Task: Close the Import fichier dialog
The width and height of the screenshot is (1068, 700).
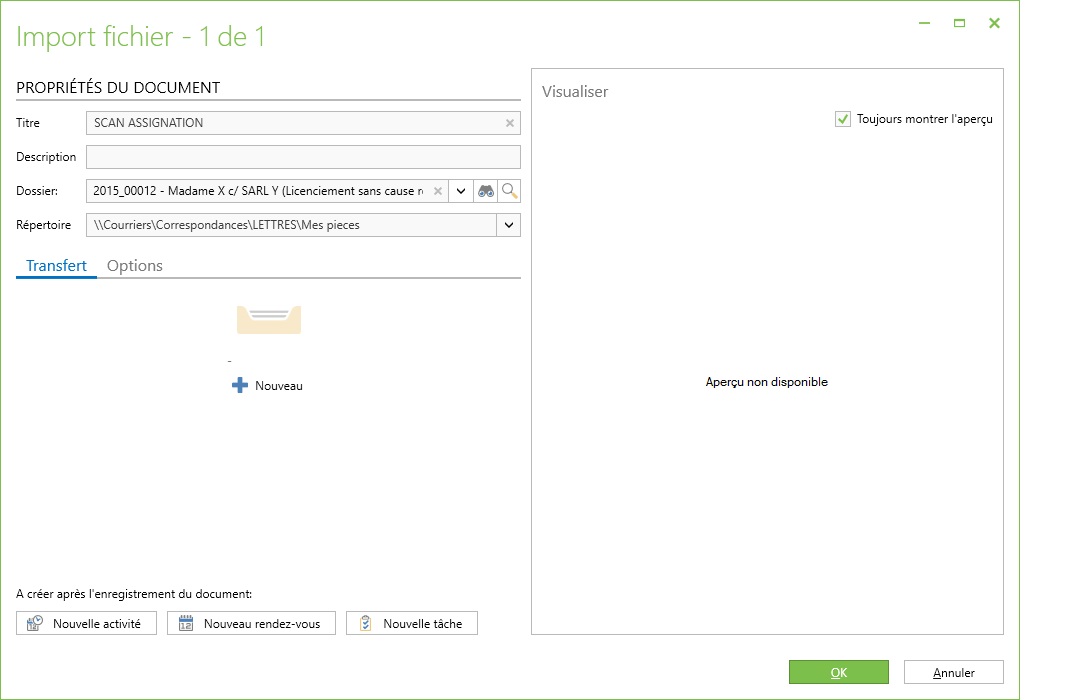Action: point(994,23)
